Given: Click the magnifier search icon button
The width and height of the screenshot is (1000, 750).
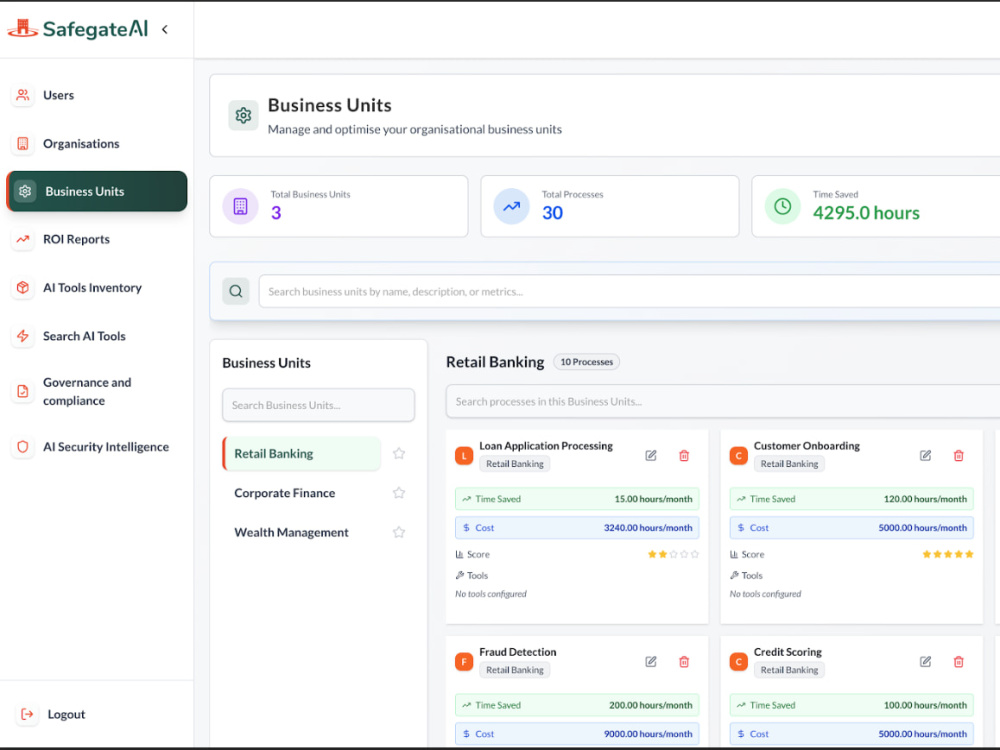Looking at the screenshot, I should click(x=236, y=291).
